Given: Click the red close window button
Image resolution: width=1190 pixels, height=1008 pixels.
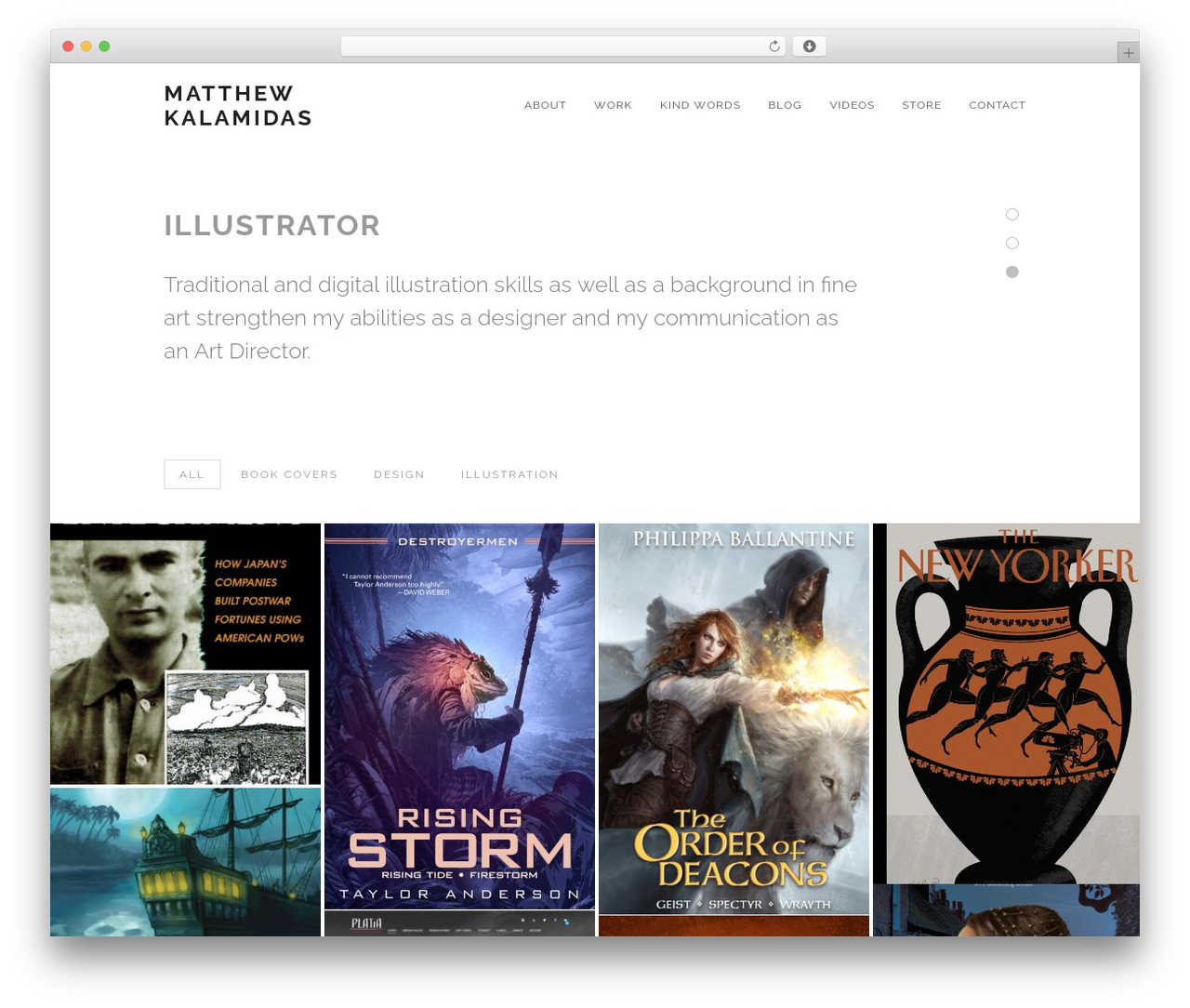Looking at the screenshot, I should pos(68,46).
